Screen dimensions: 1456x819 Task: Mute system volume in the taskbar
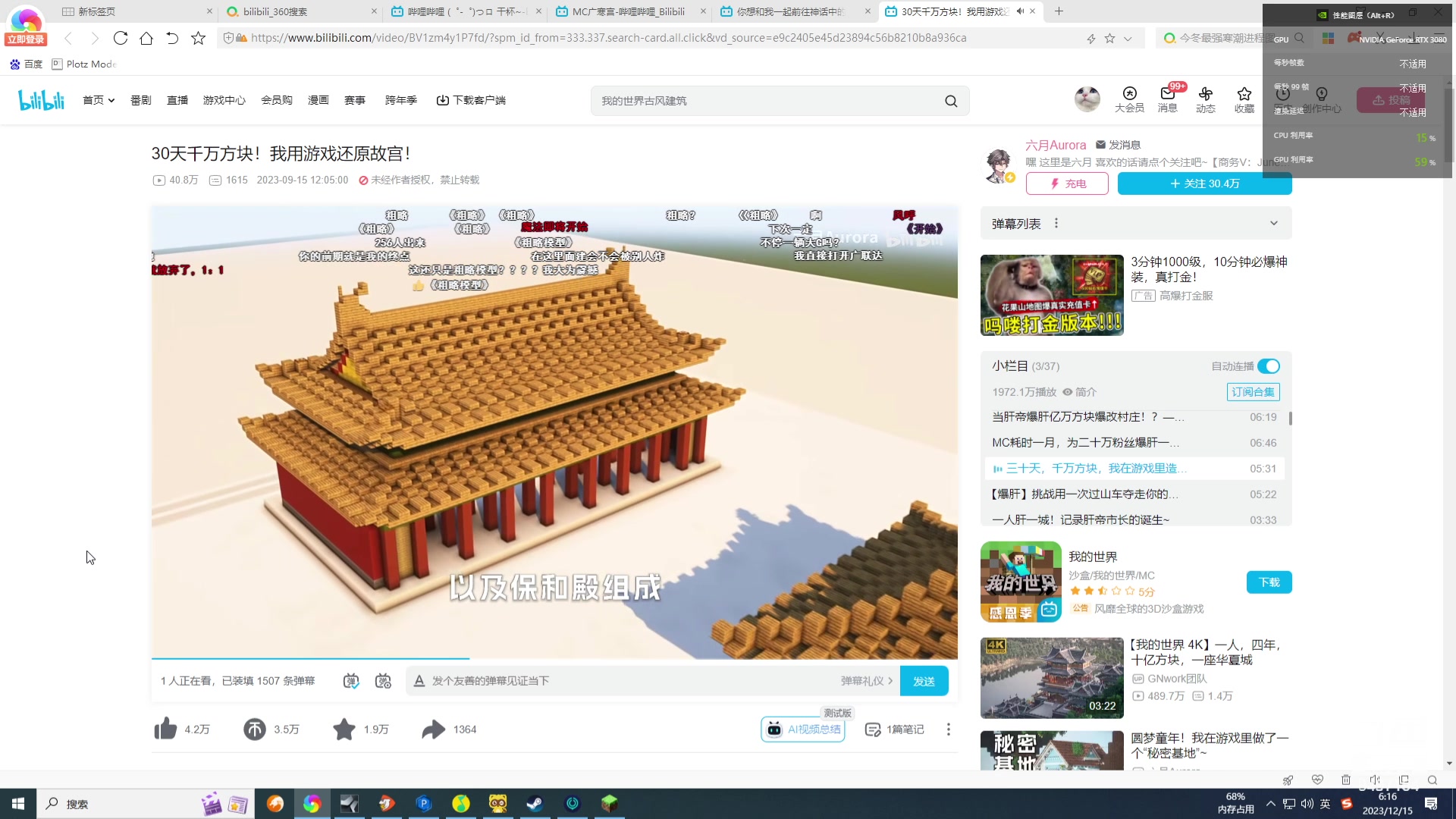(x=1307, y=803)
